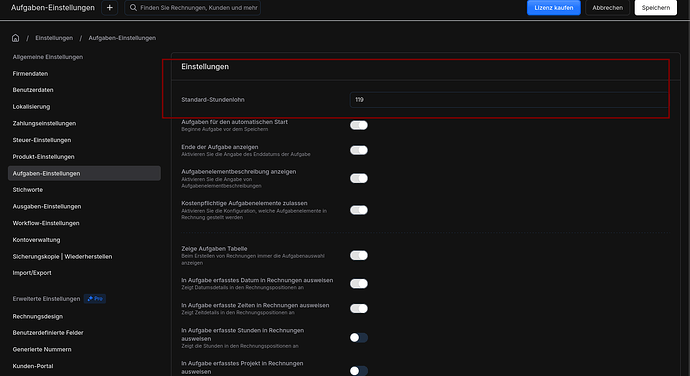Open Benutzerdefinierte Felder settings
This screenshot has height=376, width=690.
tap(48, 333)
